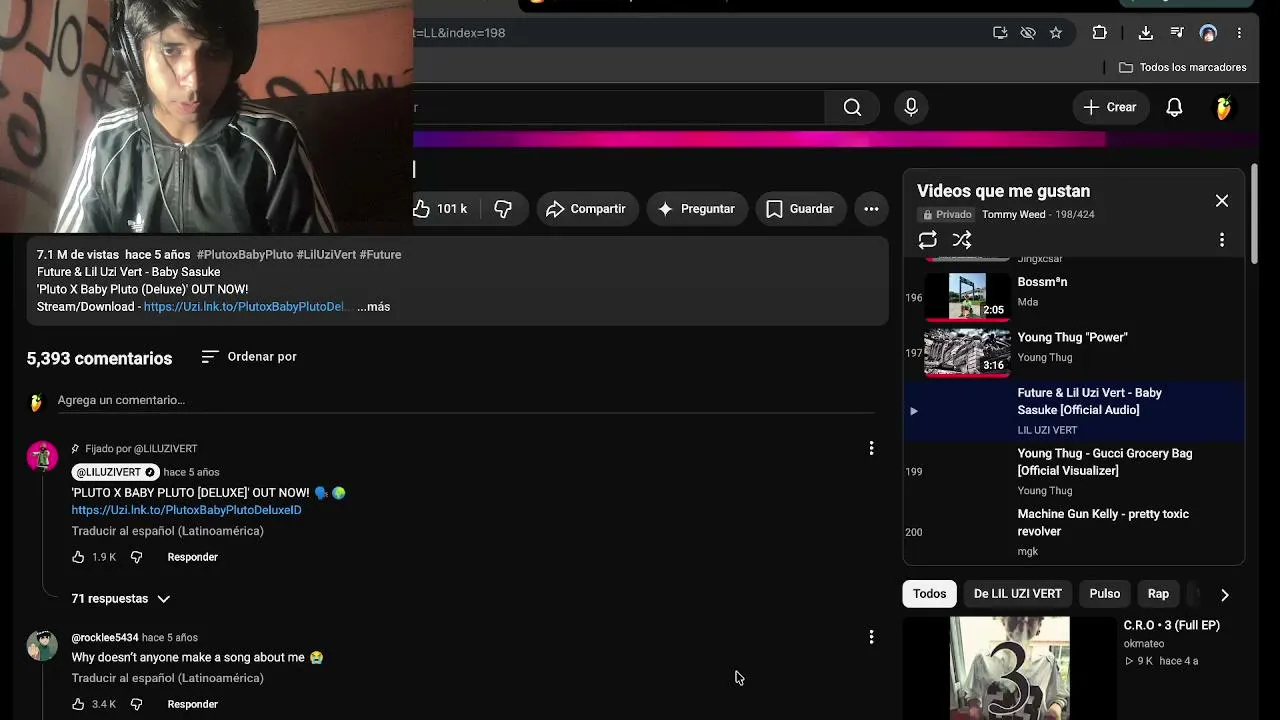Open YouTube notifications bell
This screenshot has width=1280, height=720.
1174,107
